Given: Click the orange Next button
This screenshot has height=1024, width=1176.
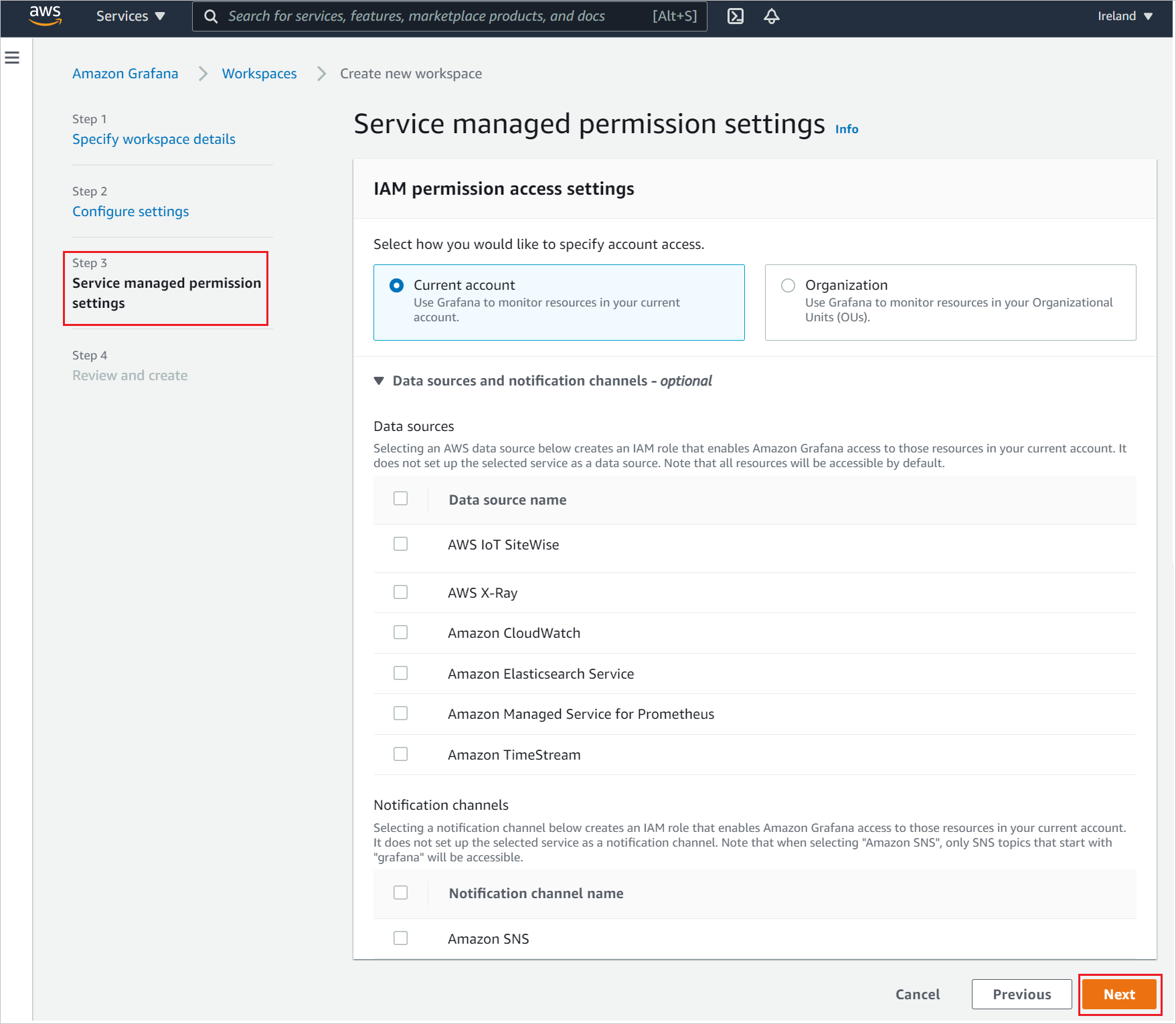Looking at the screenshot, I should click(x=1120, y=995).
